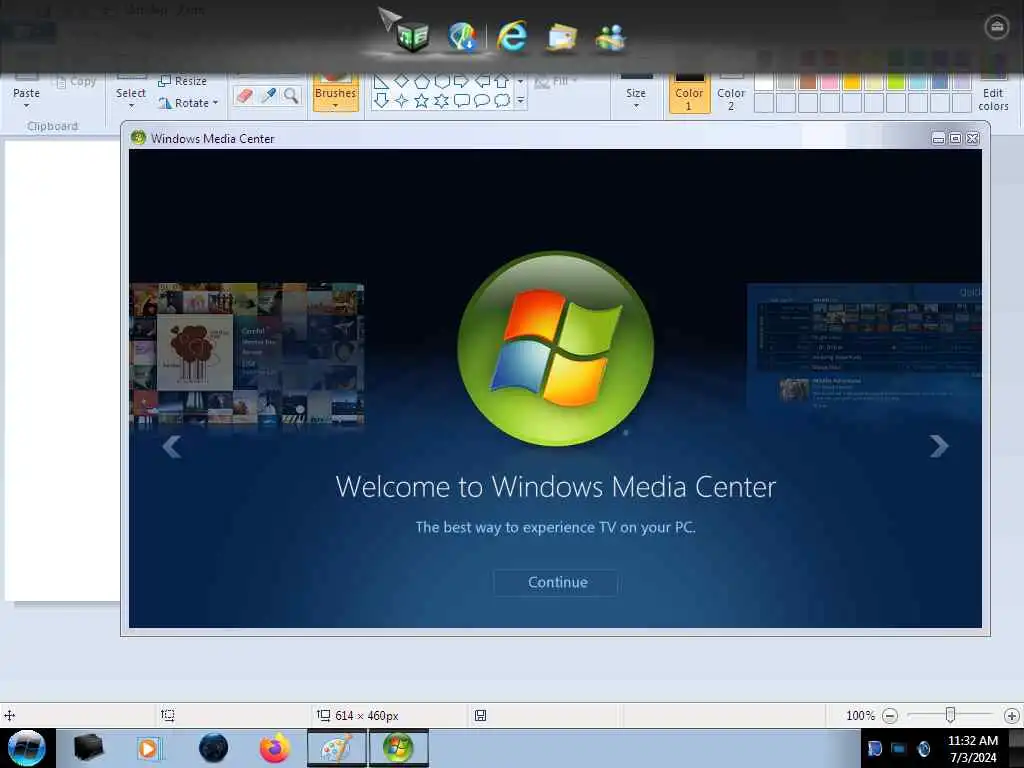Open the green cube dock icon
1024x768 pixels.
[411, 36]
